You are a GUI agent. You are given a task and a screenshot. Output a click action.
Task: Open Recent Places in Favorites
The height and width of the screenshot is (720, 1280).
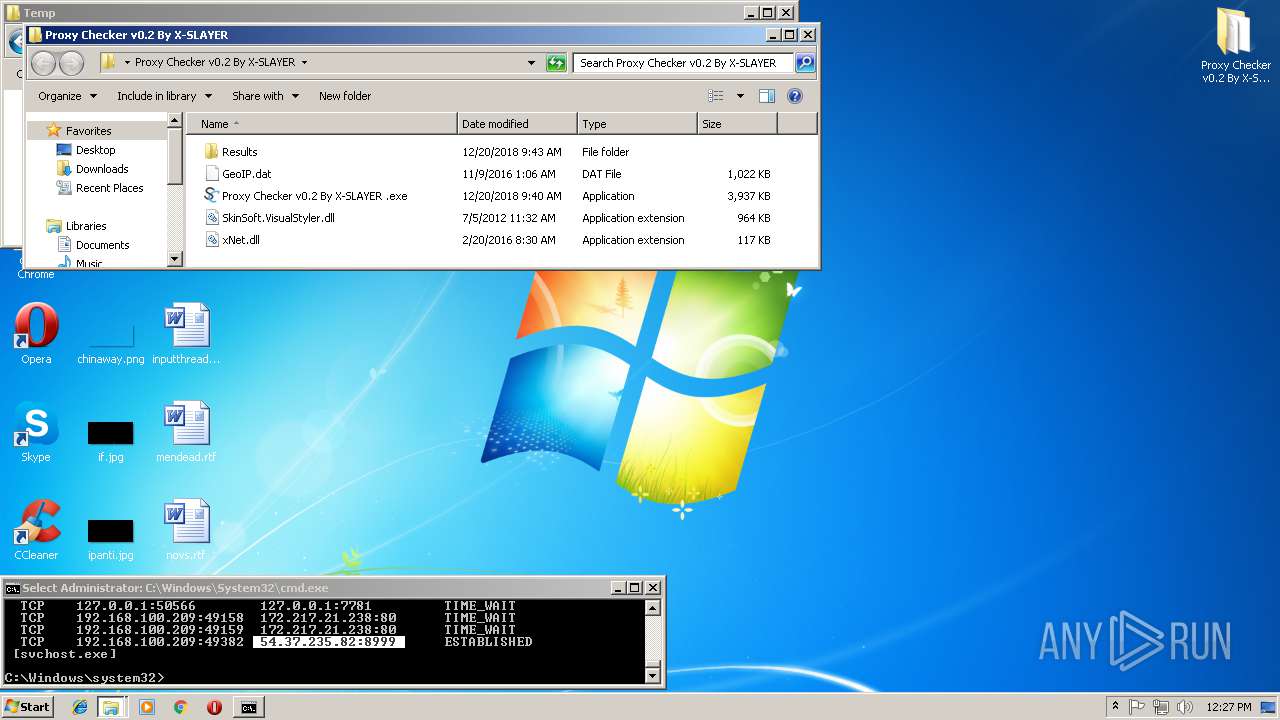click(x=109, y=188)
